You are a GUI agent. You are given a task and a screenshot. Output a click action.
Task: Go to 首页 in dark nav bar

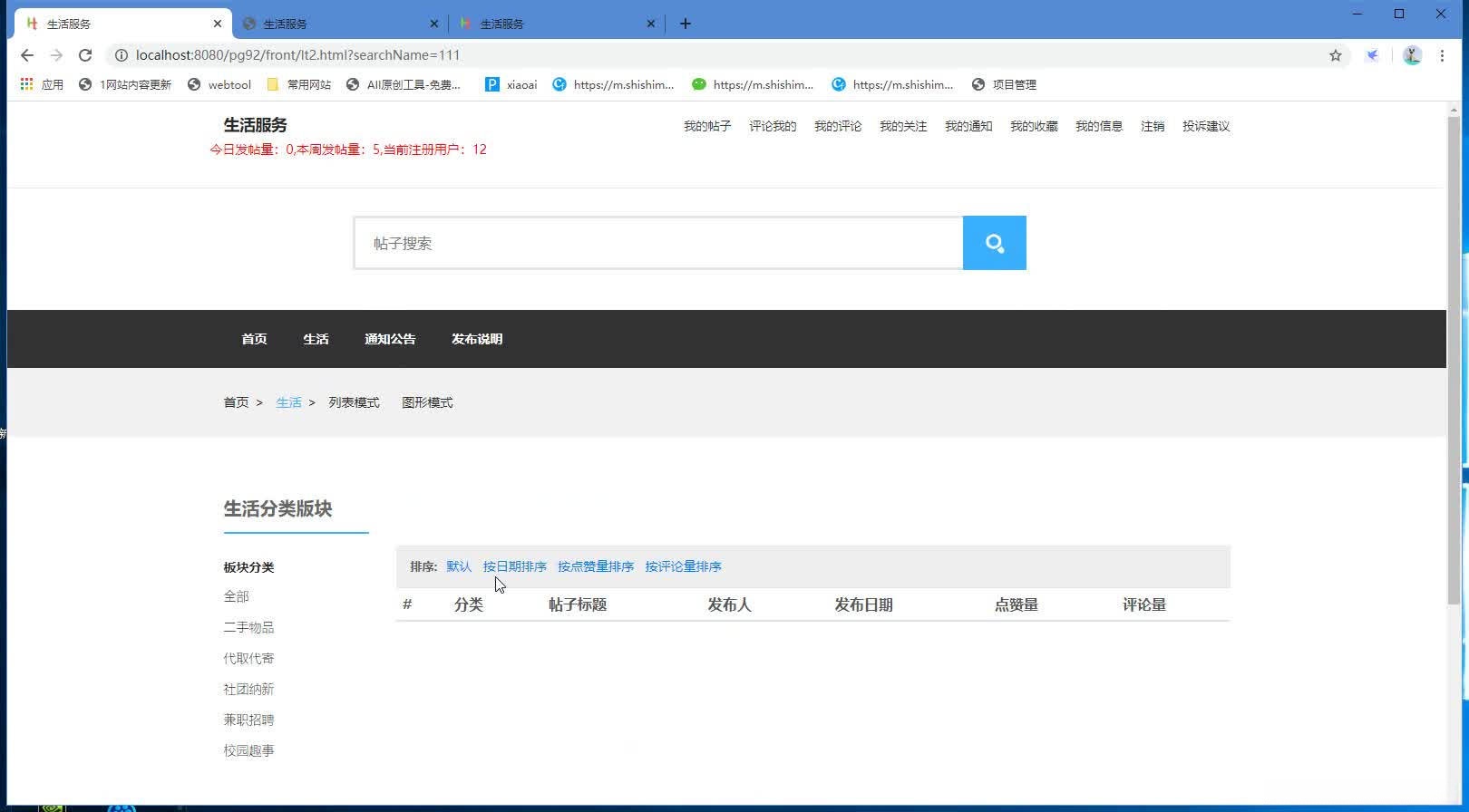pyautogui.click(x=254, y=339)
